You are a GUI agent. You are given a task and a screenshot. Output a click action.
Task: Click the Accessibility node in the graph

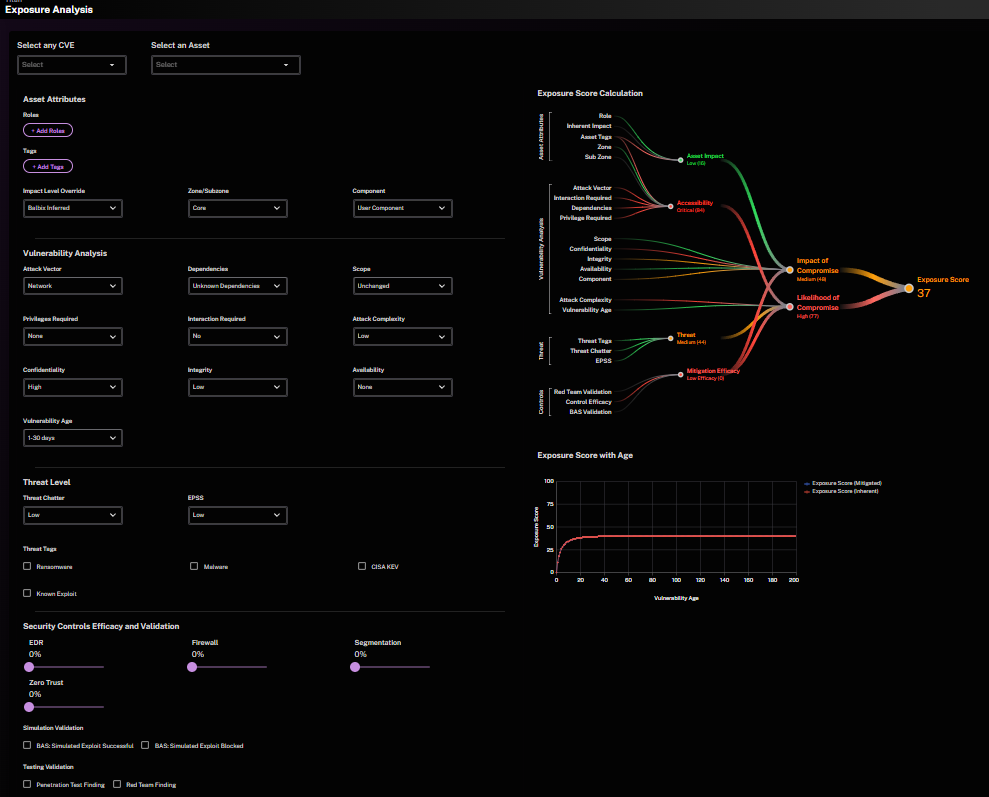[x=670, y=206]
